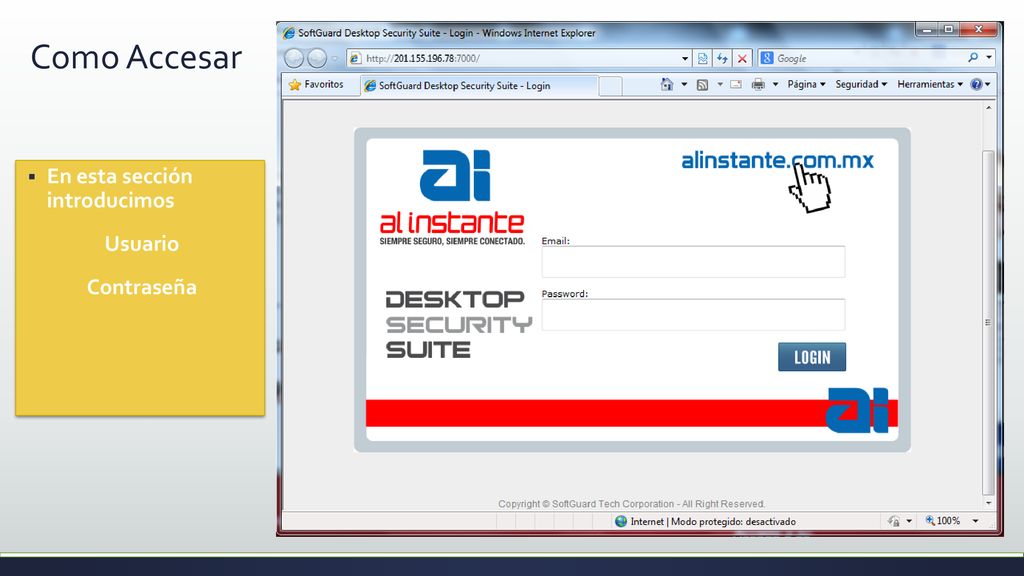Open the Página menu
1024x576 pixels.
pyautogui.click(x=807, y=84)
